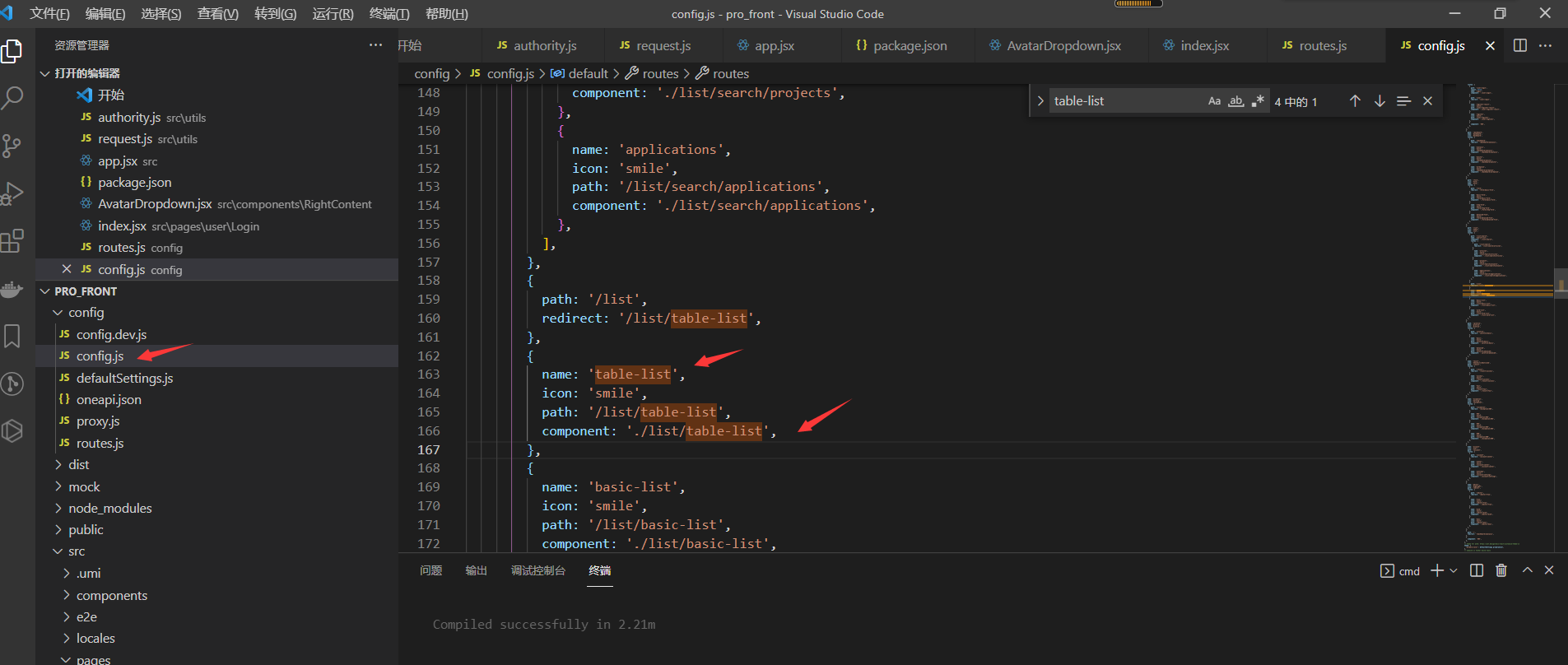Open the Docker view
The height and width of the screenshot is (665, 1568).
tap(12, 289)
